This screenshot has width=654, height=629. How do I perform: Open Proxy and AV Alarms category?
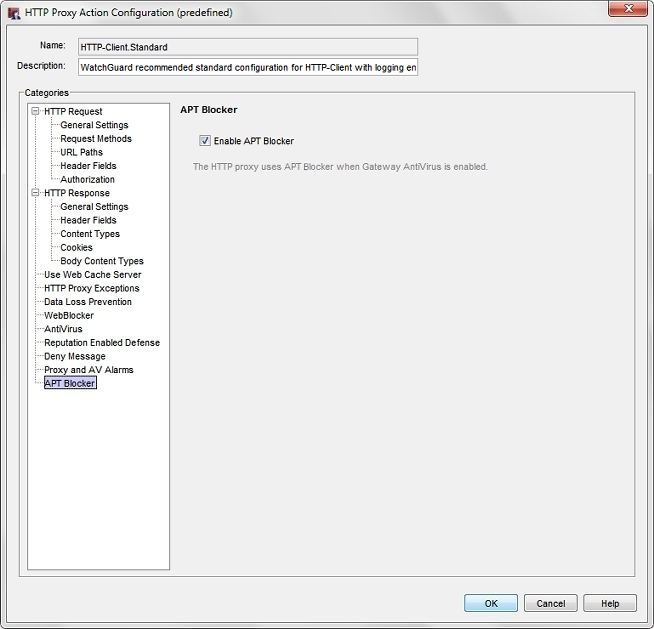click(89, 370)
